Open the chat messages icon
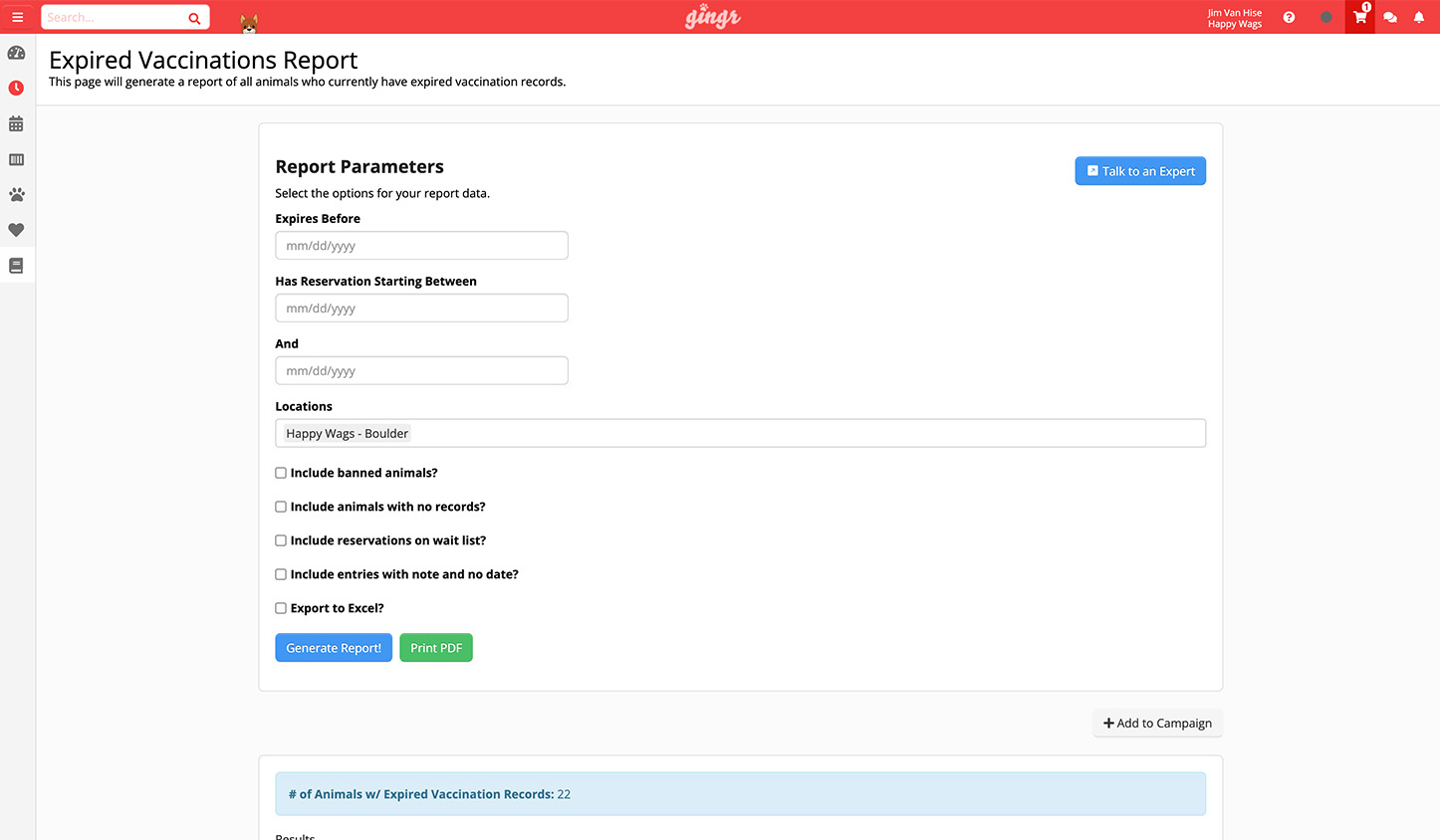This screenshot has height=840, width=1440. coord(1389,17)
